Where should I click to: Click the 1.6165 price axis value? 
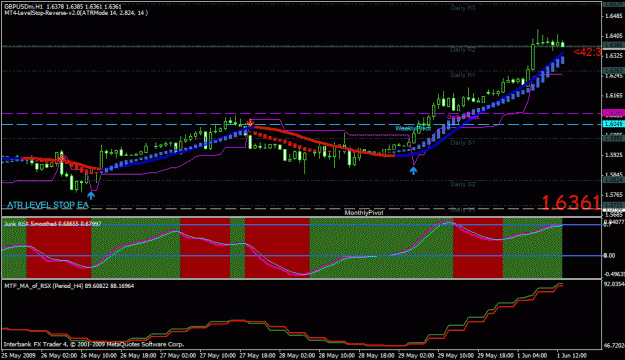point(614,95)
